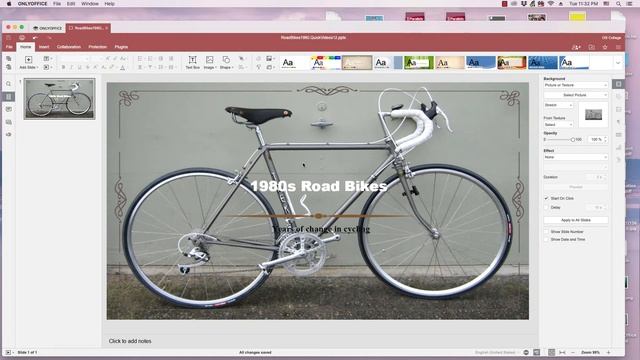
Task: Switch to the Collaboration tab
Action: (69, 47)
